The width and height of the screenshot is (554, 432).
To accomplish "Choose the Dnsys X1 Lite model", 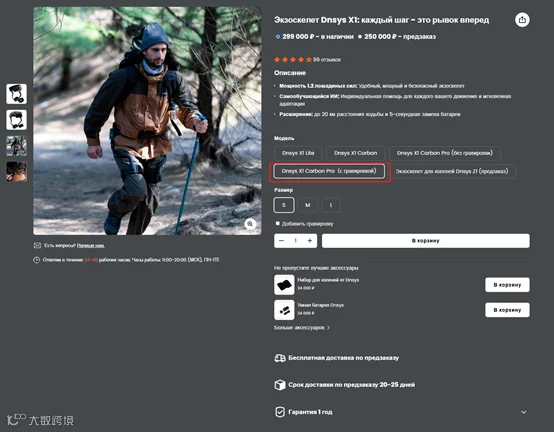I will click(298, 153).
